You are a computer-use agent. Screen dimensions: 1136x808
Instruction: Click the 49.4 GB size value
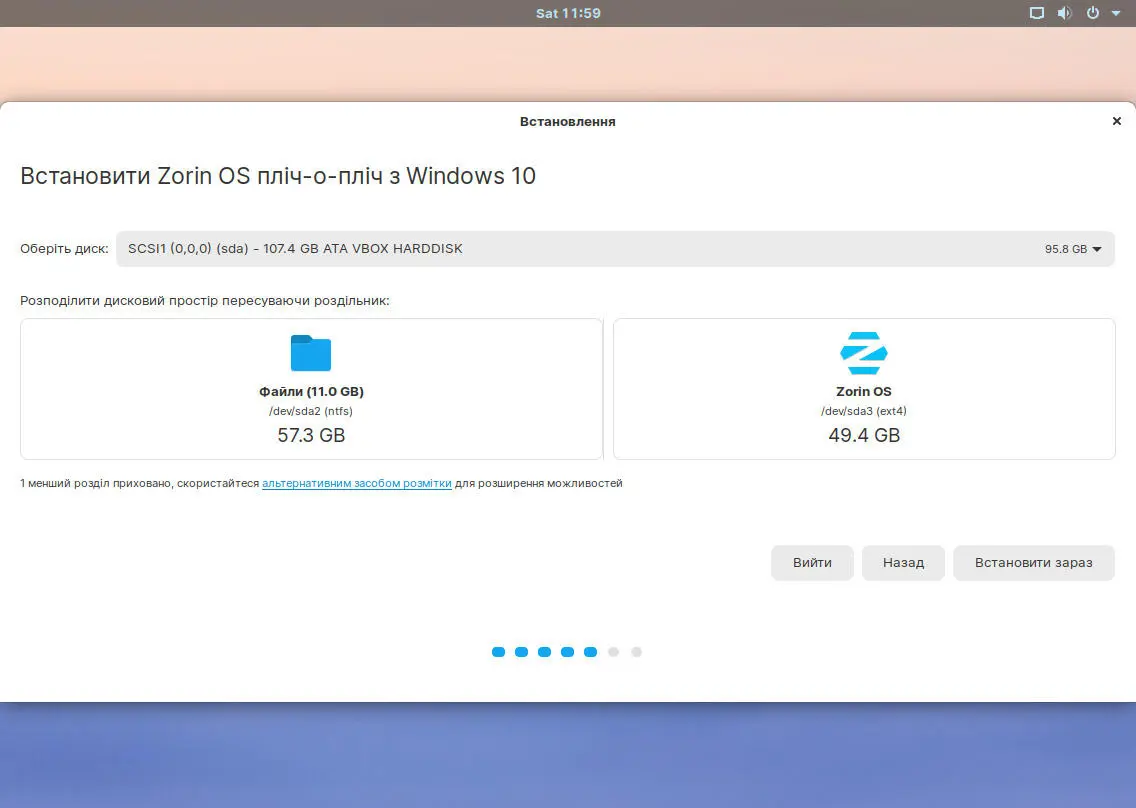[864, 436]
